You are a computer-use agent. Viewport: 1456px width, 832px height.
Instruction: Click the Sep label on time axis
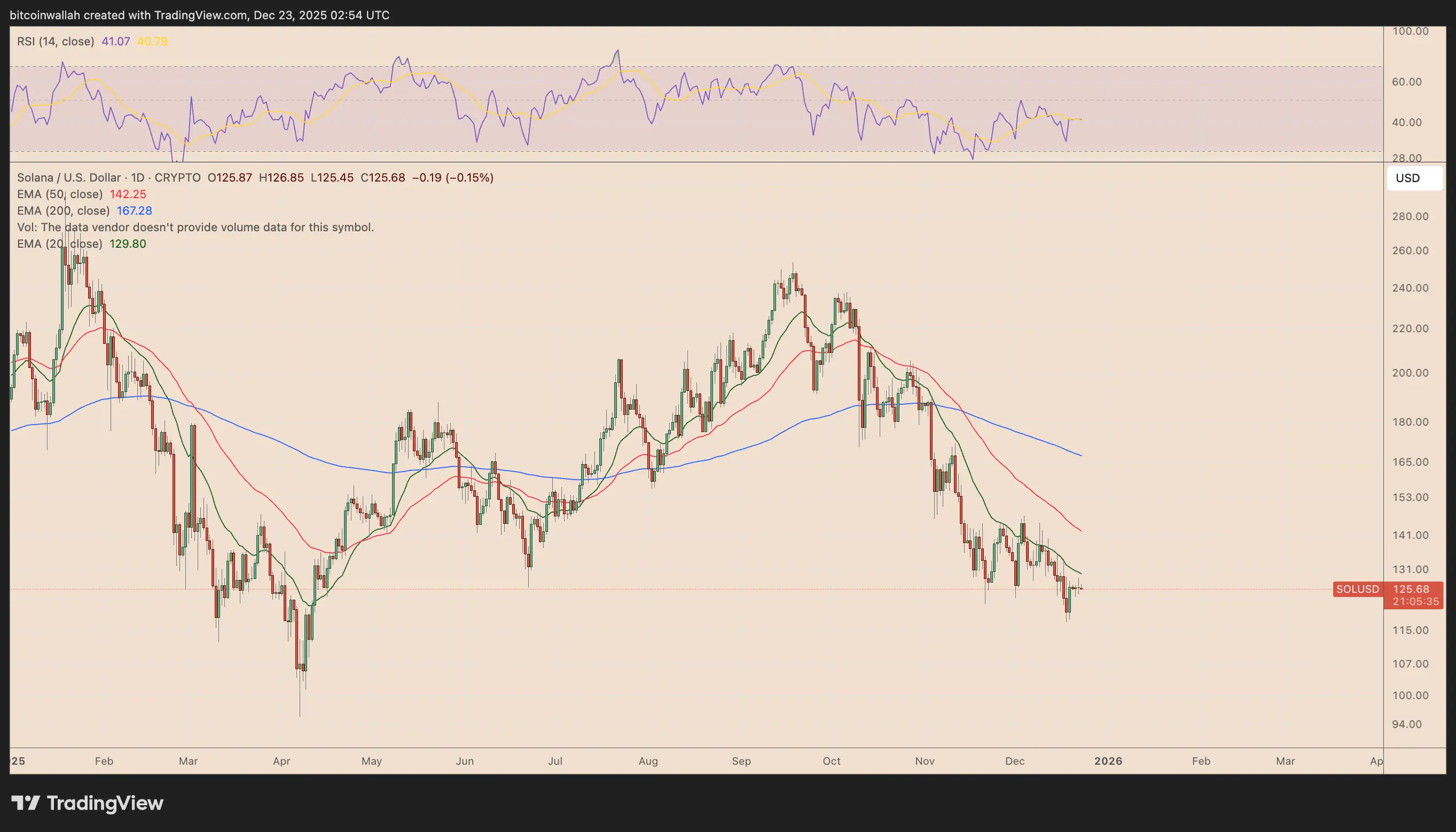pyautogui.click(x=741, y=761)
